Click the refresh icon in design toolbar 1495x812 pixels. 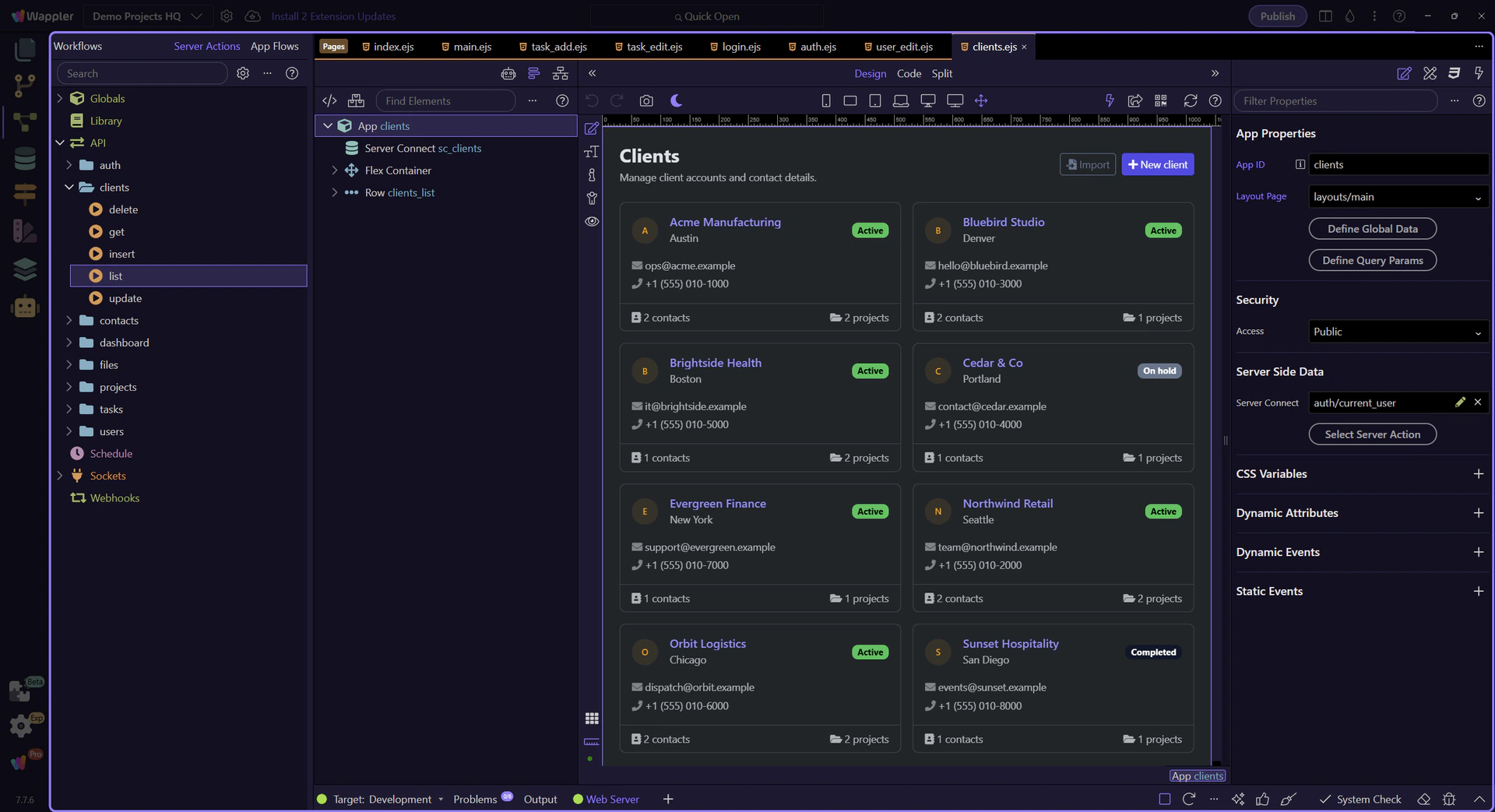[1190, 101]
